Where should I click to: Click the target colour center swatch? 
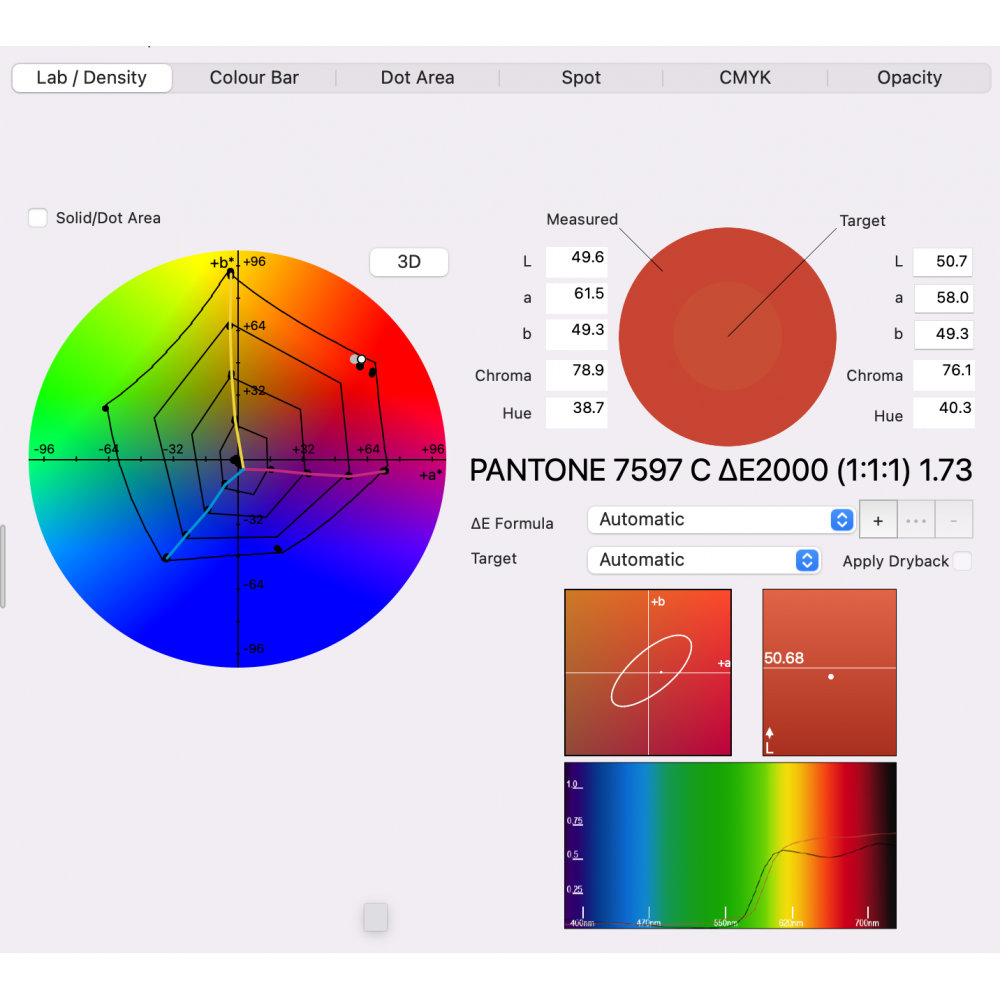(x=727, y=336)
